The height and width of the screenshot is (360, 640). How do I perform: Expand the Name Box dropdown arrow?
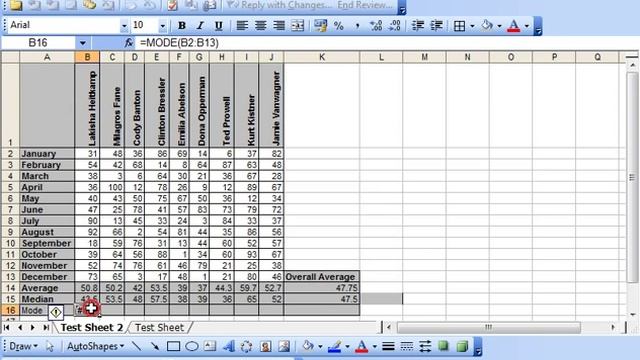tap(83, 43)
